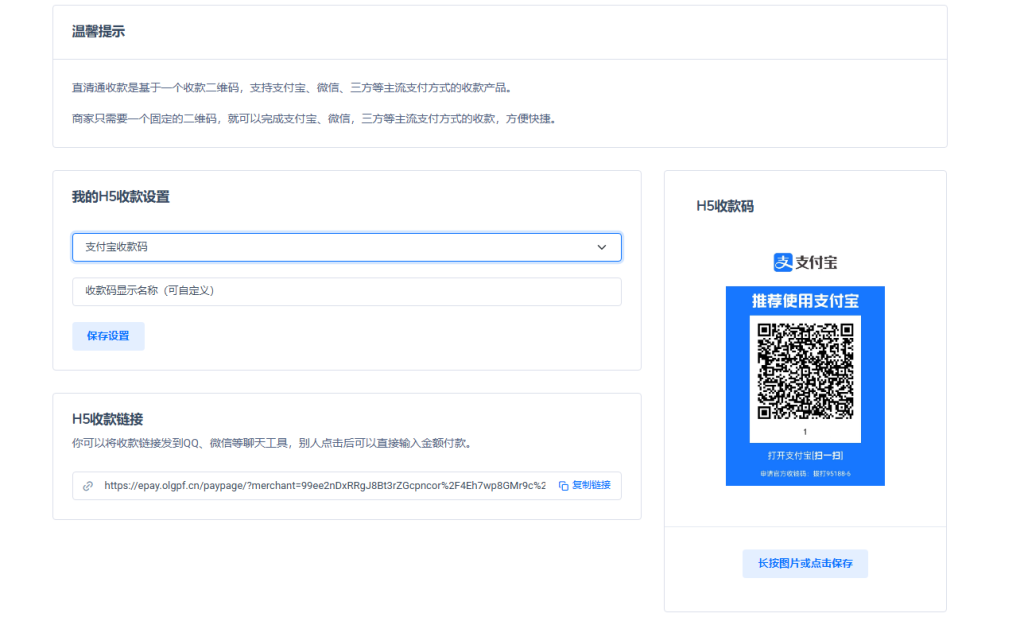Click 长按图片或点击保存 button
Image resolution: width=1024 pixels, height=625 pixels.
[805, 564]
